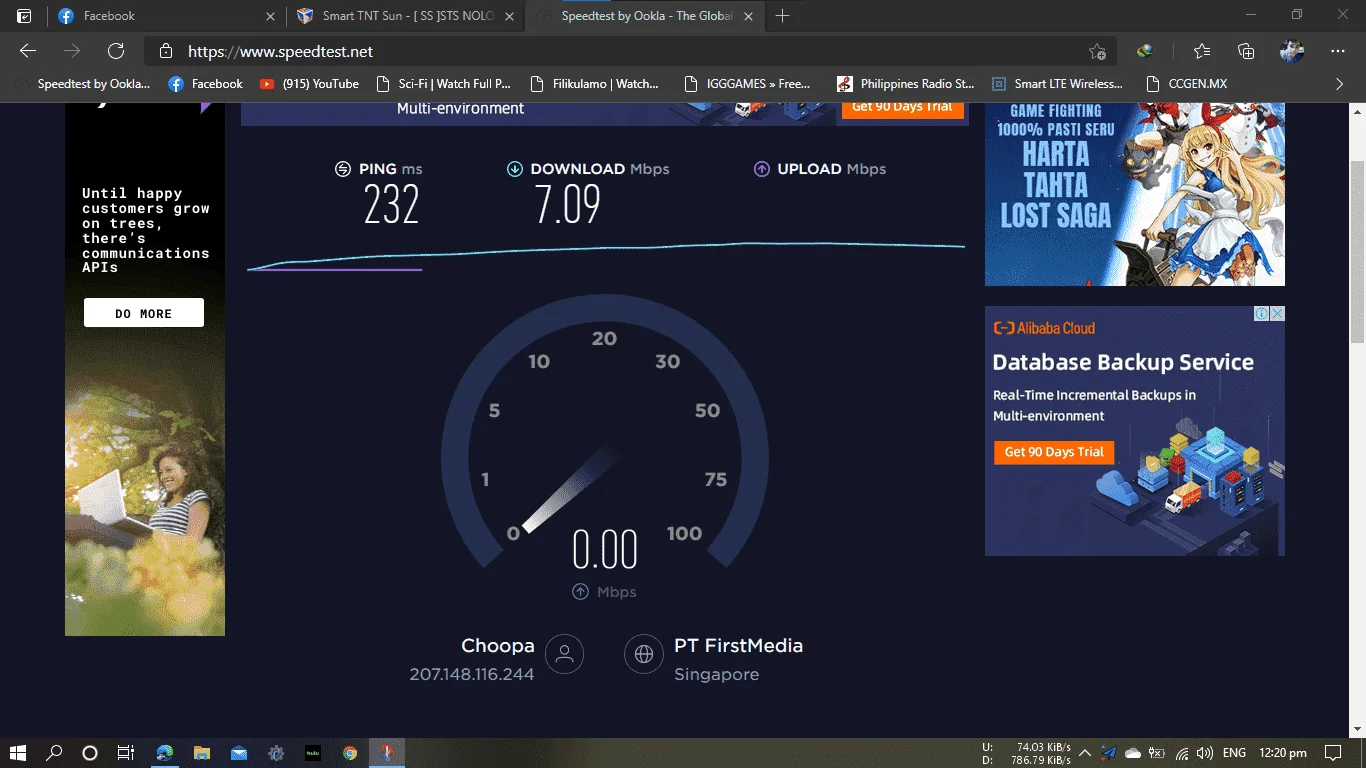The image size is (1366, 768).
Task: Click the 207.148.116.244 IP address
Action: [x=472, y=675]
